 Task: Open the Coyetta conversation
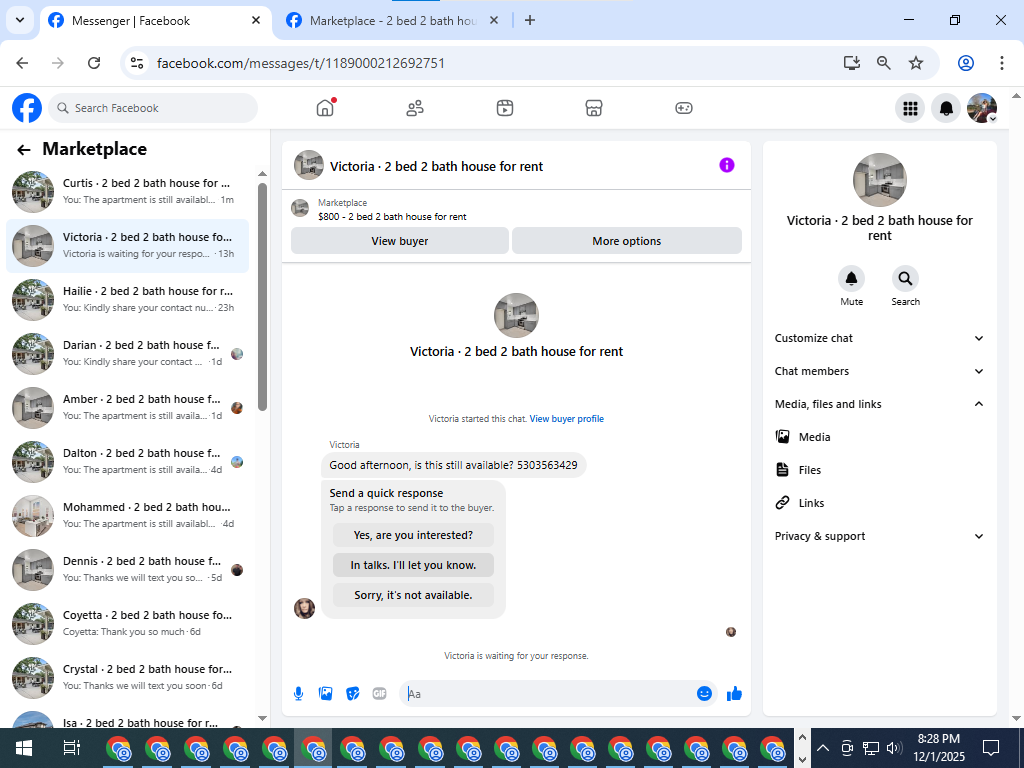[x=127, y=624]
